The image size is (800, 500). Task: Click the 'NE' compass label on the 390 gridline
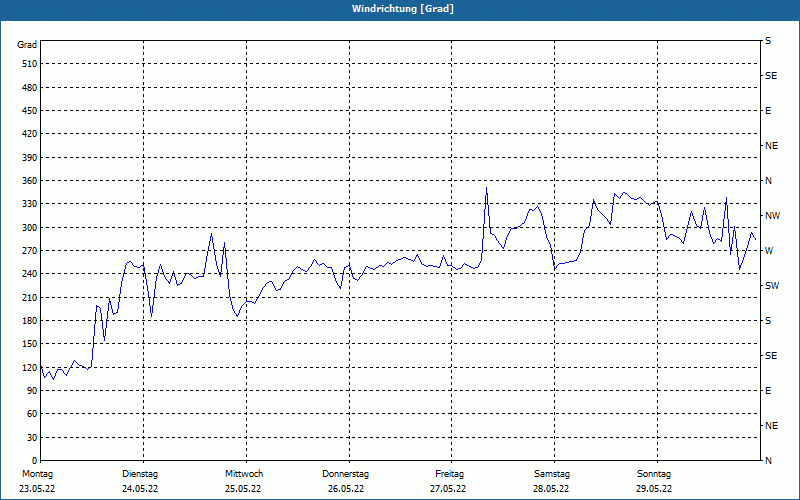(x=771, y=146)
